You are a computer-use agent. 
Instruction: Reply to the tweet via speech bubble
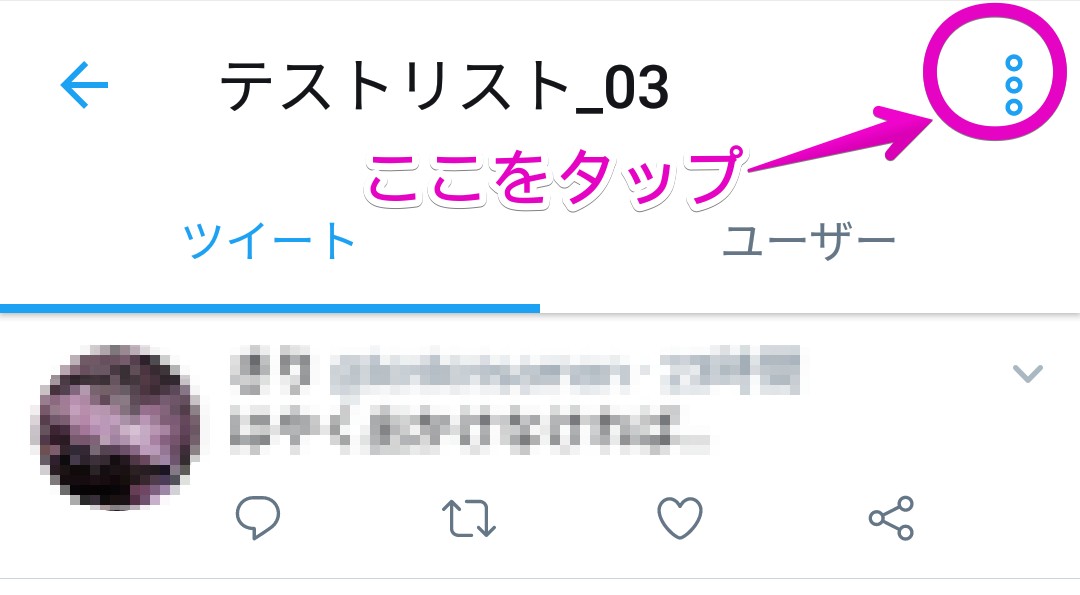[258, 516]
